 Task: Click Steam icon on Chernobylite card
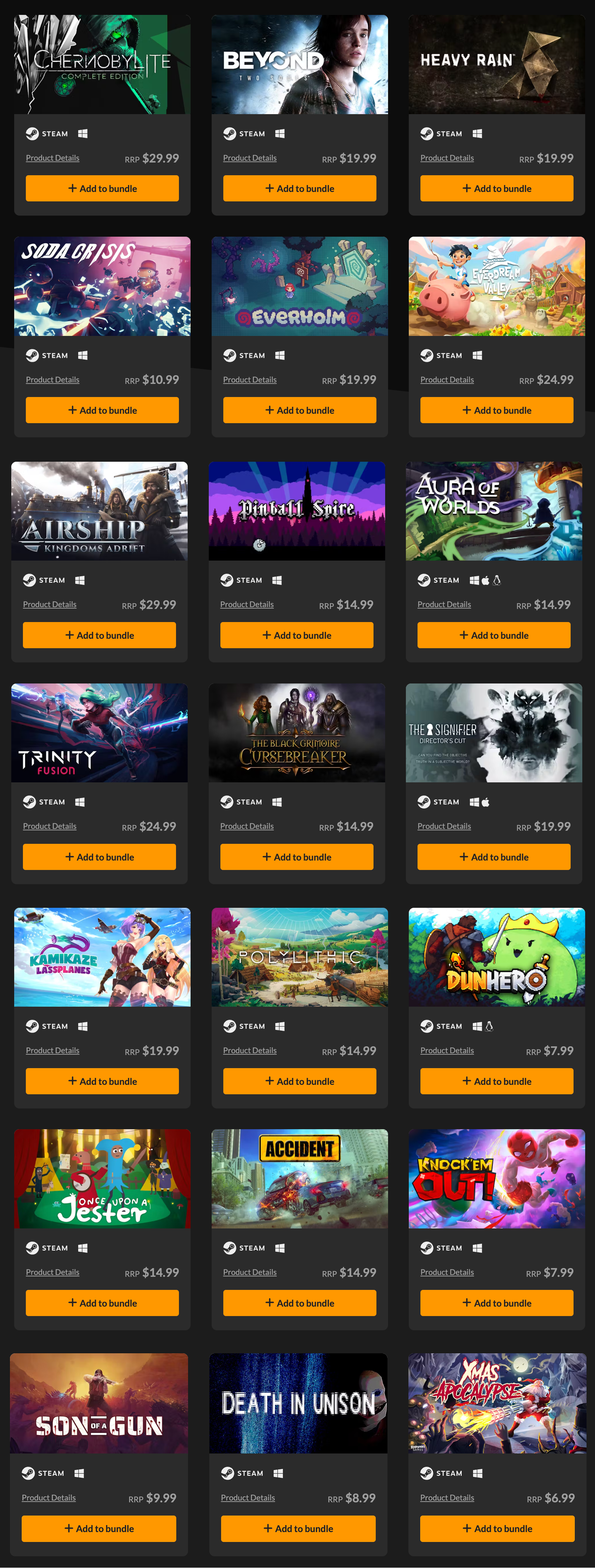click(x=32, y=134)
